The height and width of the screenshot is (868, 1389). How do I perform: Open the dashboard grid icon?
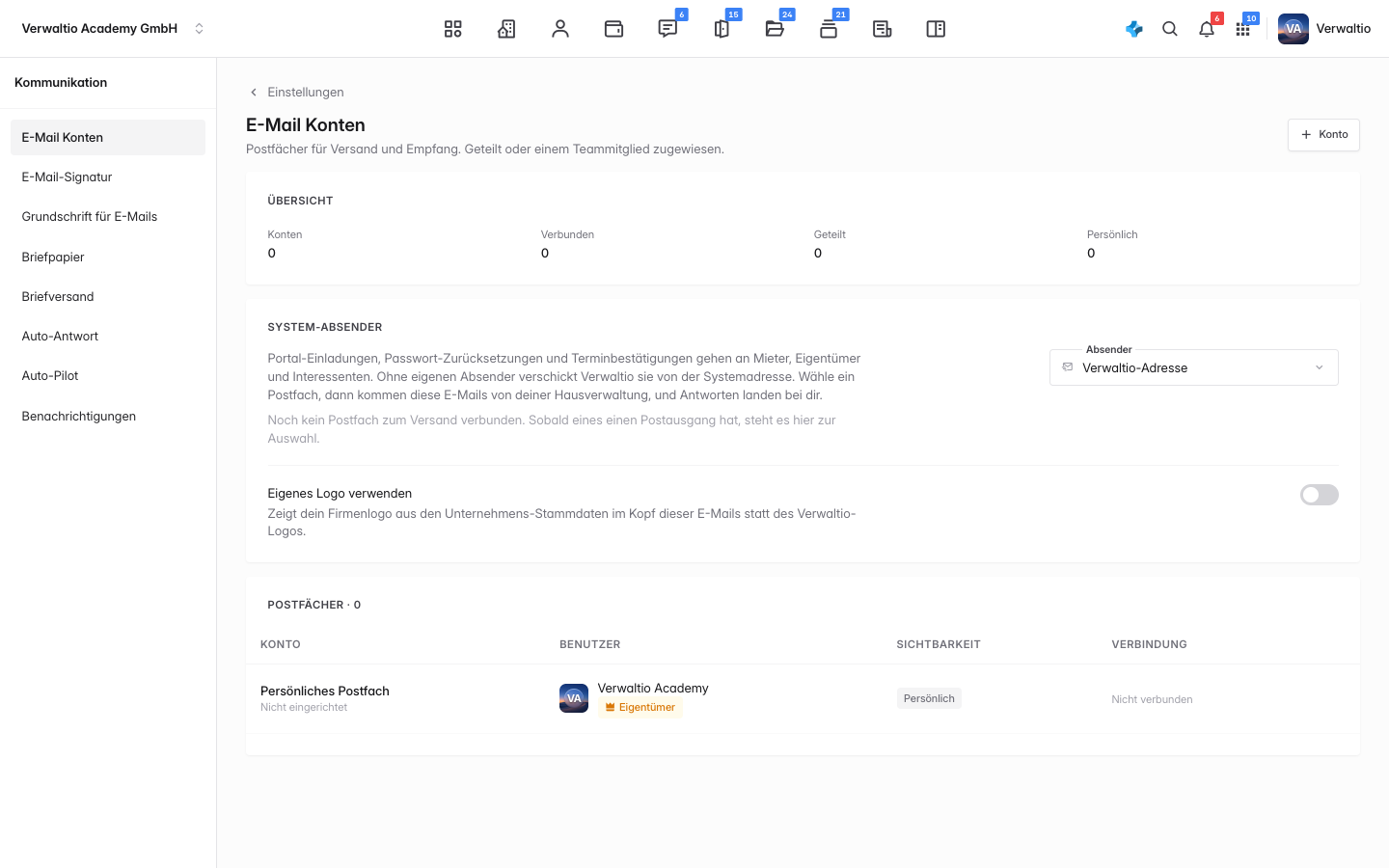[452, 29]
